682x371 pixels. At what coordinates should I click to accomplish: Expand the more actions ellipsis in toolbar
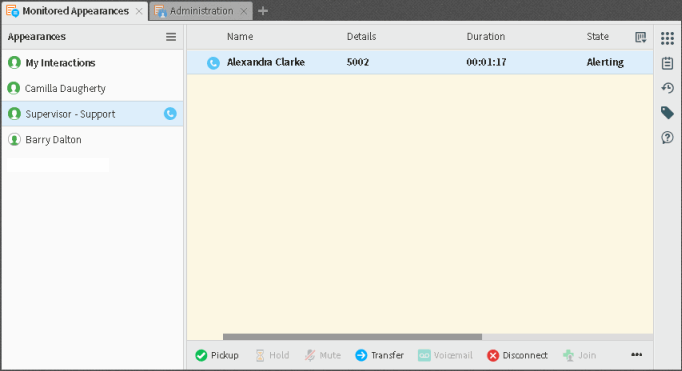636,355
